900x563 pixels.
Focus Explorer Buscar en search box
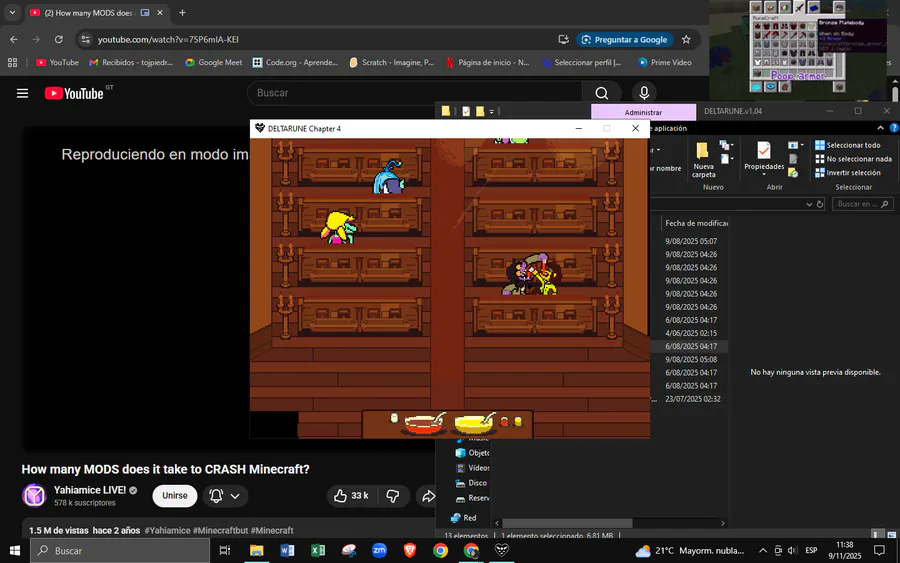tap(863, 204)
